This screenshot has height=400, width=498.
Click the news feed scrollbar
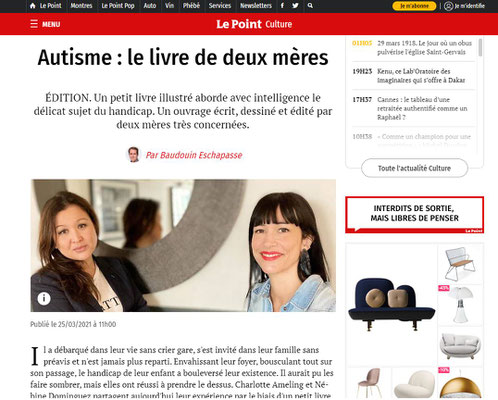tap(480, 47)
